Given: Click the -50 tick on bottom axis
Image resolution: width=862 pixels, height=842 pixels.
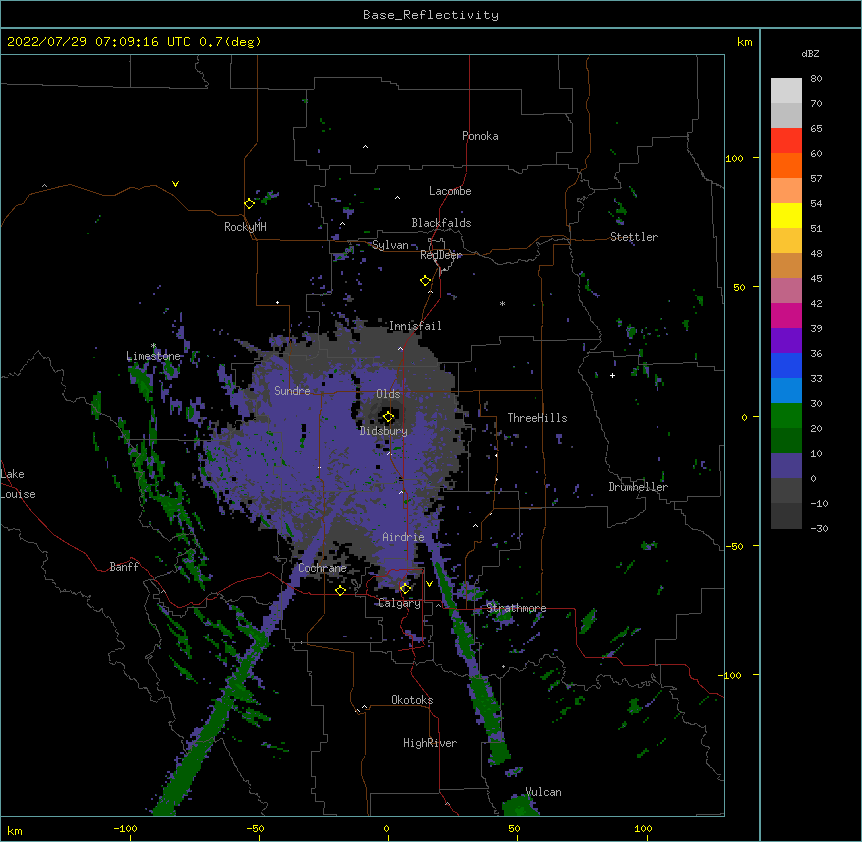Looking at the screenshot, I should pos(255,828).
